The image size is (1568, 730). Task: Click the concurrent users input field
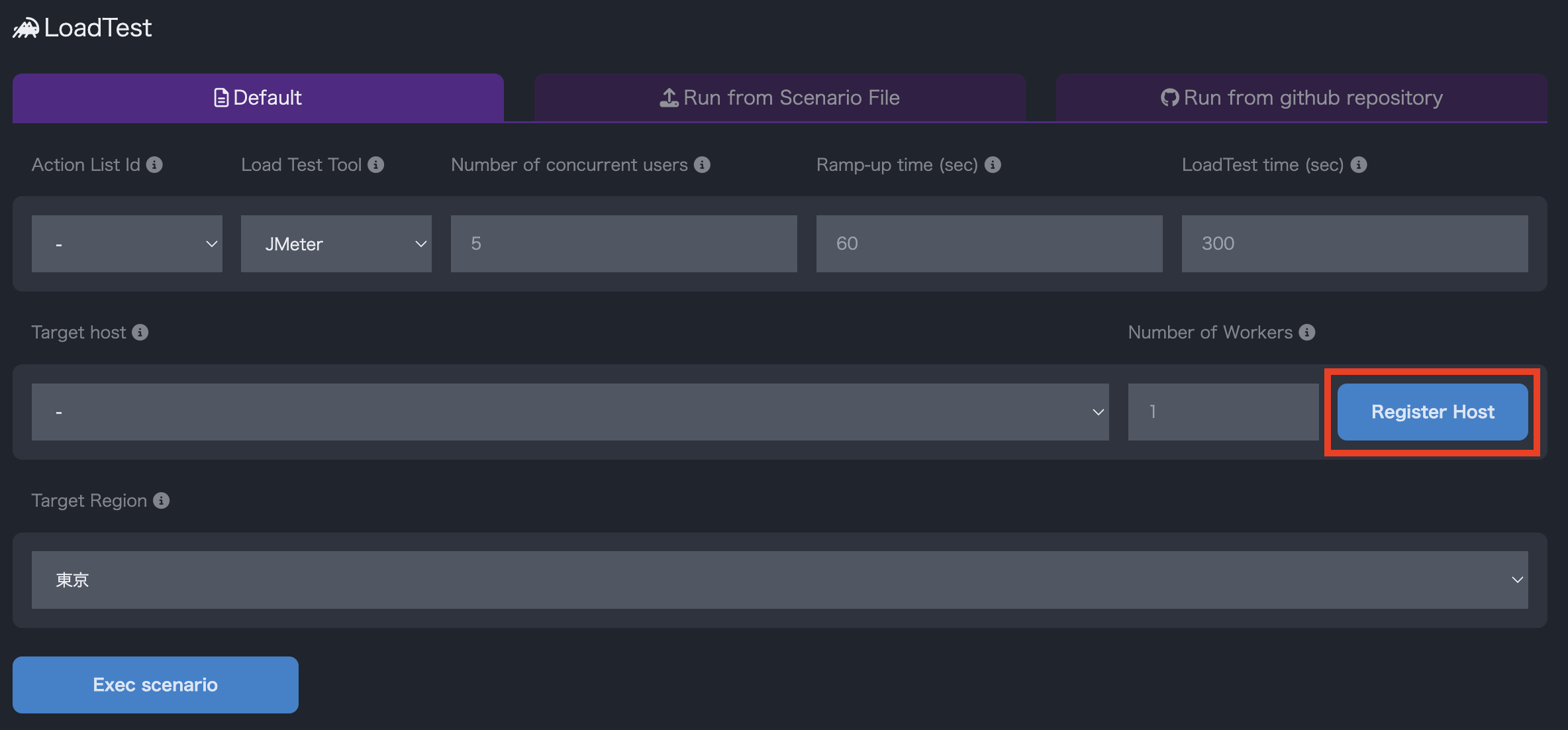pos(623,244)
